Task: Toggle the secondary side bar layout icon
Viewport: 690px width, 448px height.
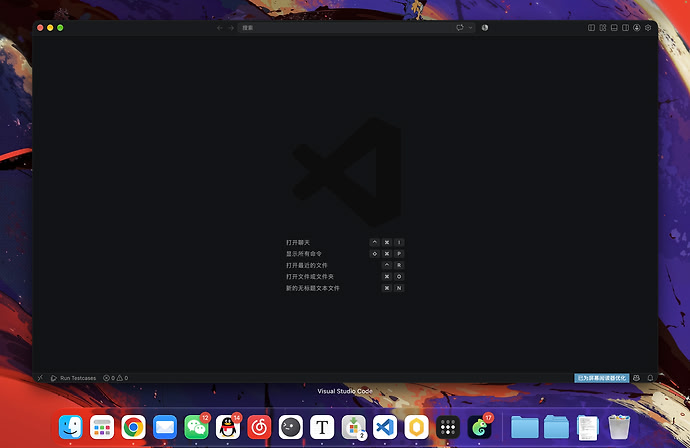Action: tap(625, 28)
